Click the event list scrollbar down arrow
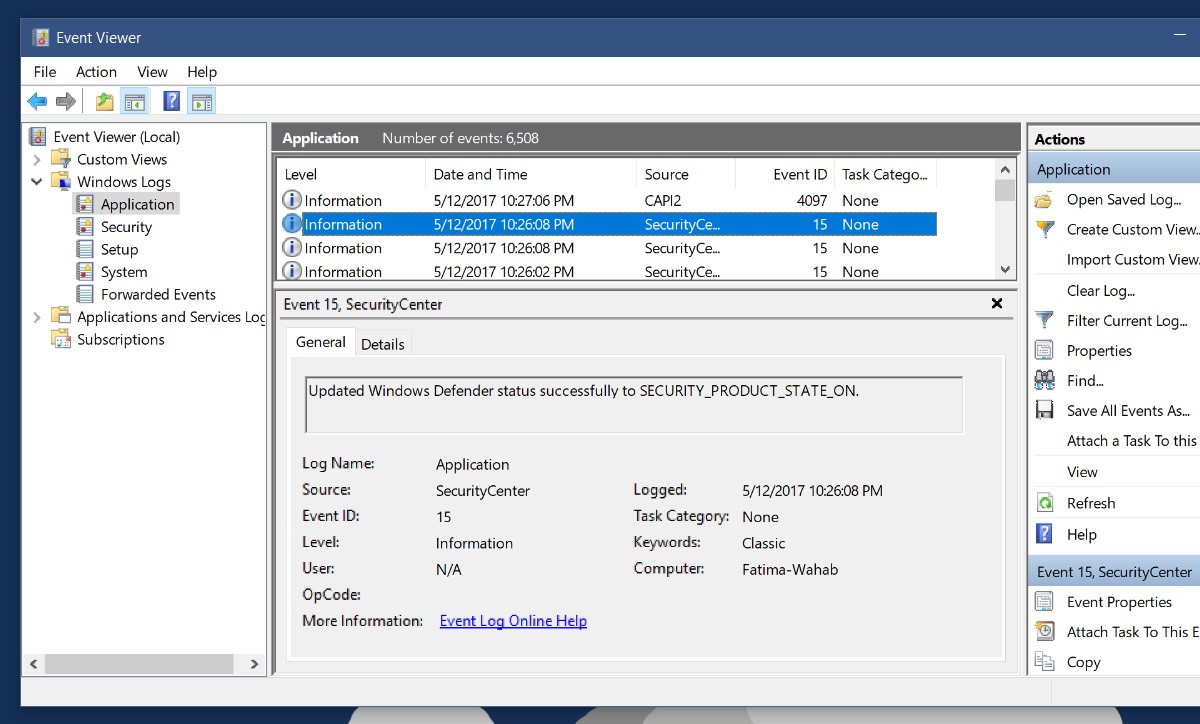1200x724 pixels. [1005, 269]
